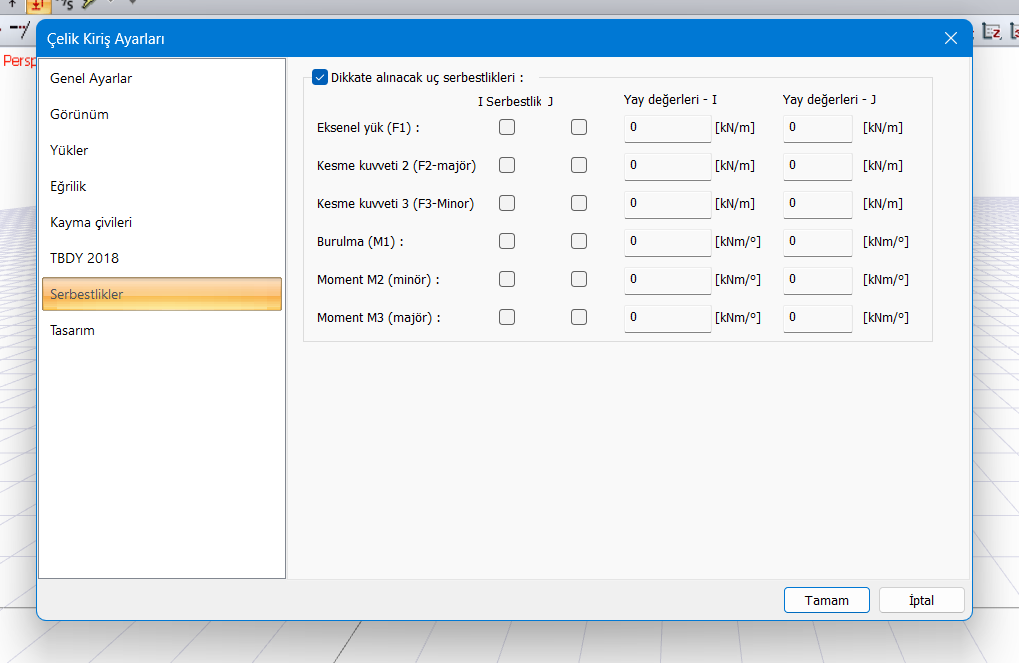
Task: Select the Tasarım category
Action: click(72, 330)
